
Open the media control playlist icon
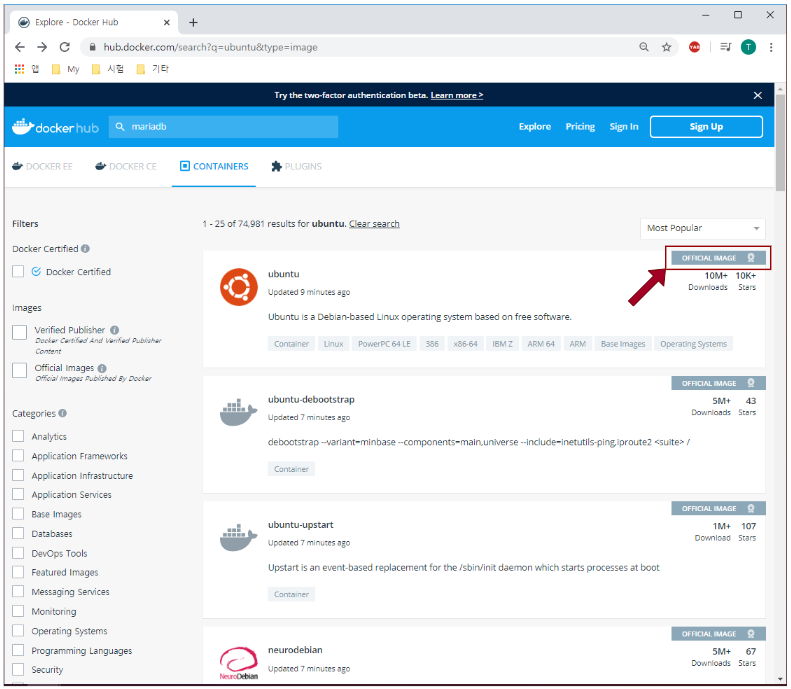point(725,47)
